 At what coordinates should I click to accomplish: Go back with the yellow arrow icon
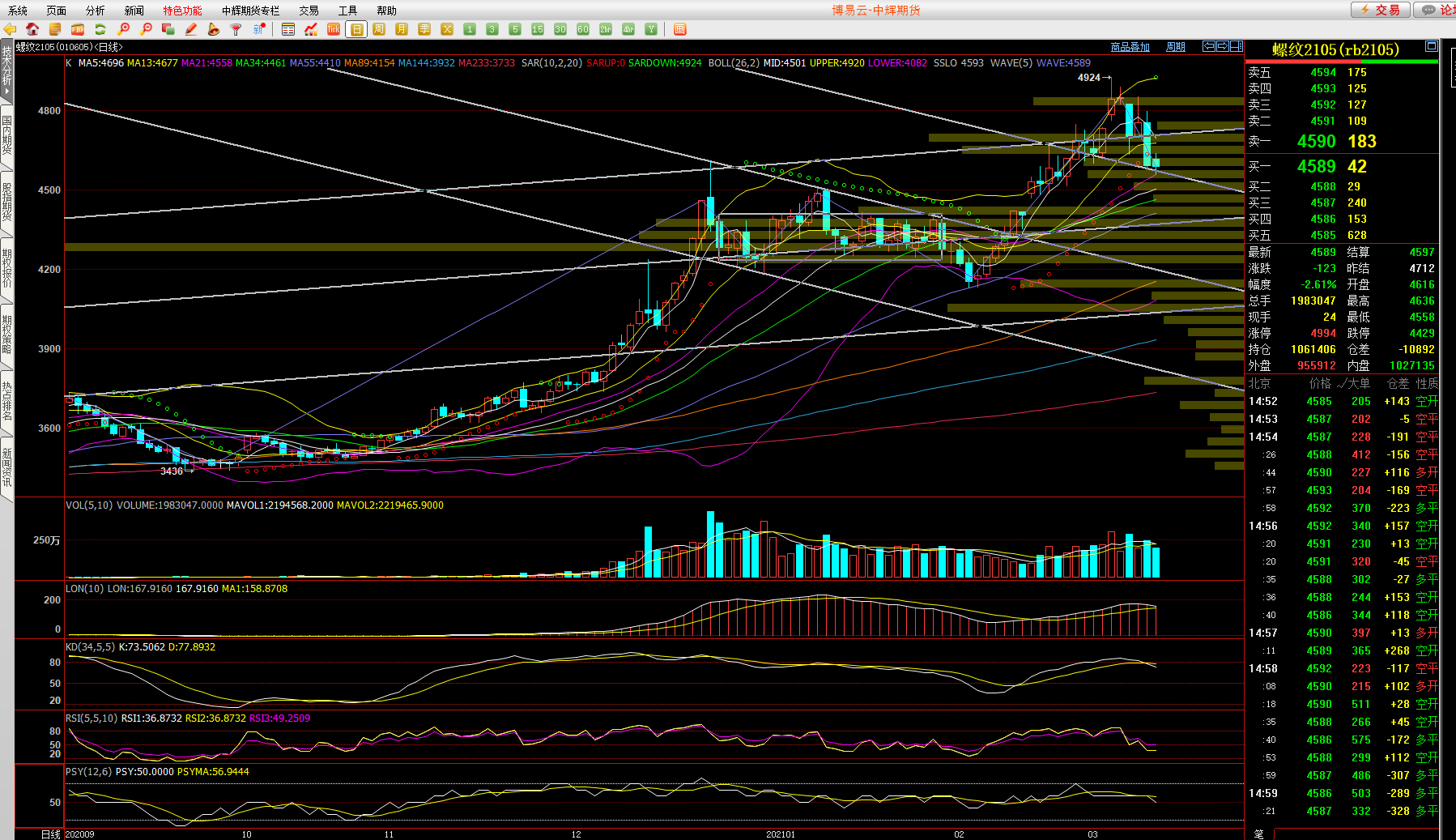[10, 29]
